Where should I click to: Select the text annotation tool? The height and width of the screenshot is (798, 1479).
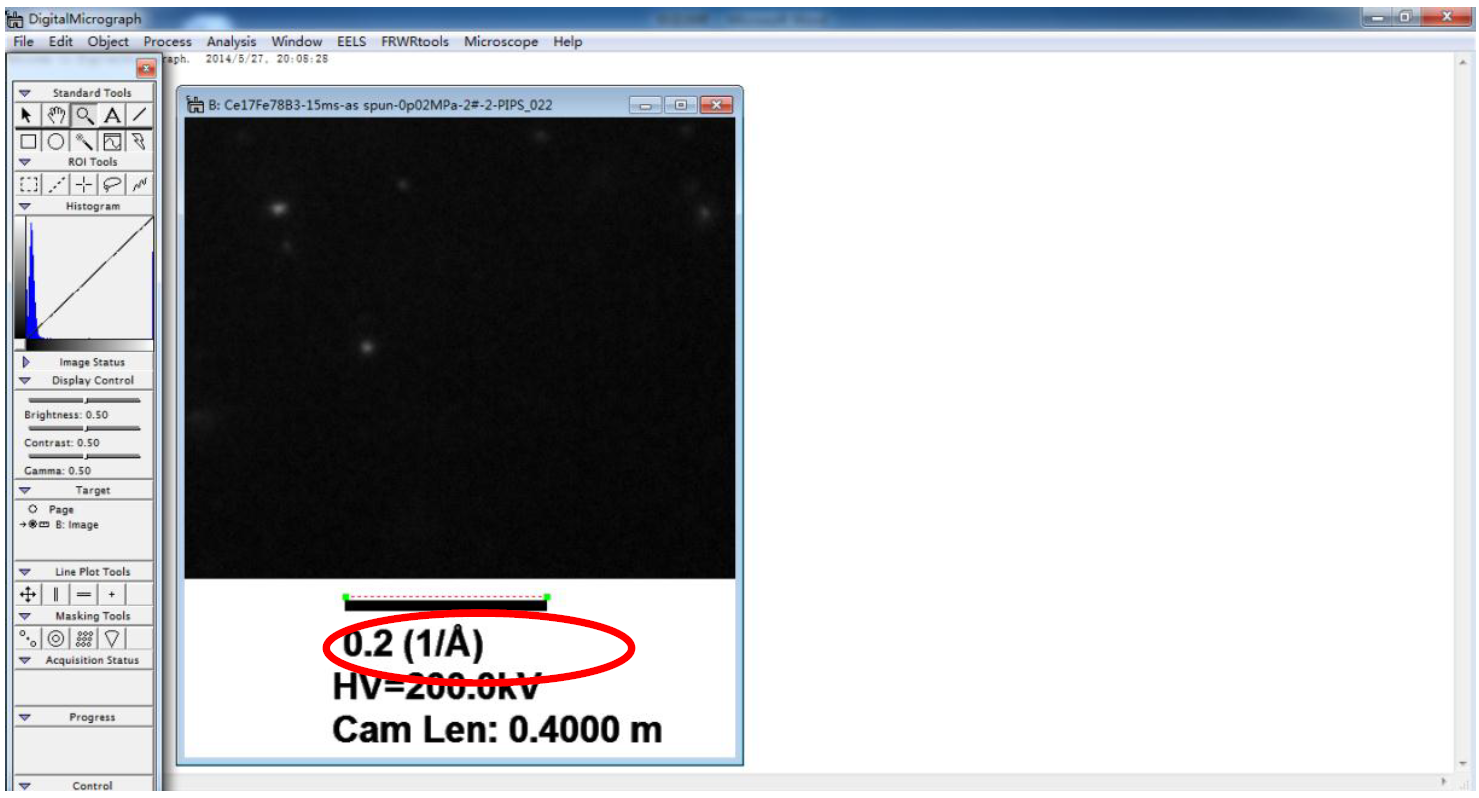(x=112, y=116)
